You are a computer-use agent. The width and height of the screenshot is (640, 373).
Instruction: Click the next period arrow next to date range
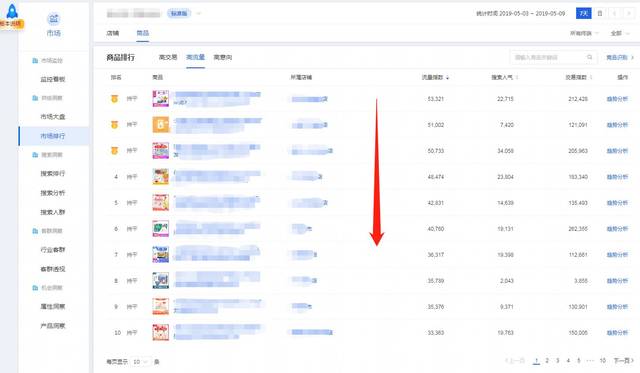click(629, 13)
